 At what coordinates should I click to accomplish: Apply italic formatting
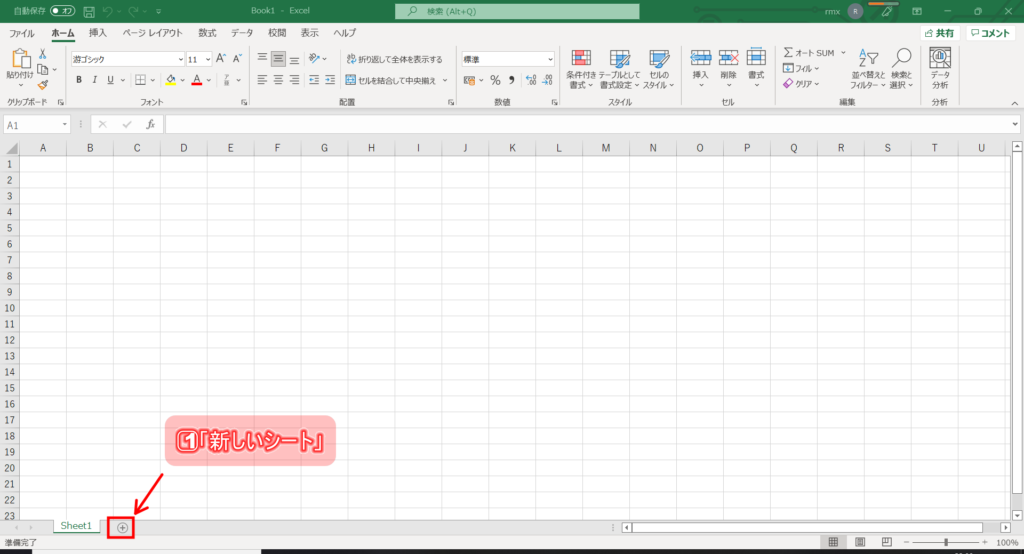[x=95, y=80]
